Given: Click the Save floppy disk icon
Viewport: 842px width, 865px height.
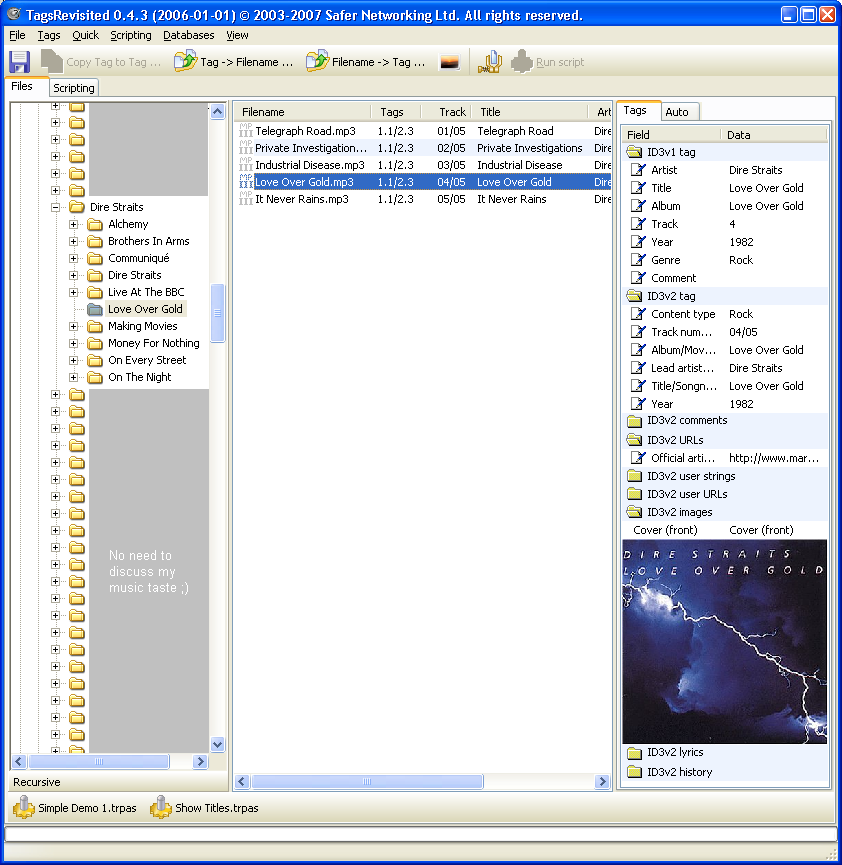Looking at the screenshot, I should [20, 62].
